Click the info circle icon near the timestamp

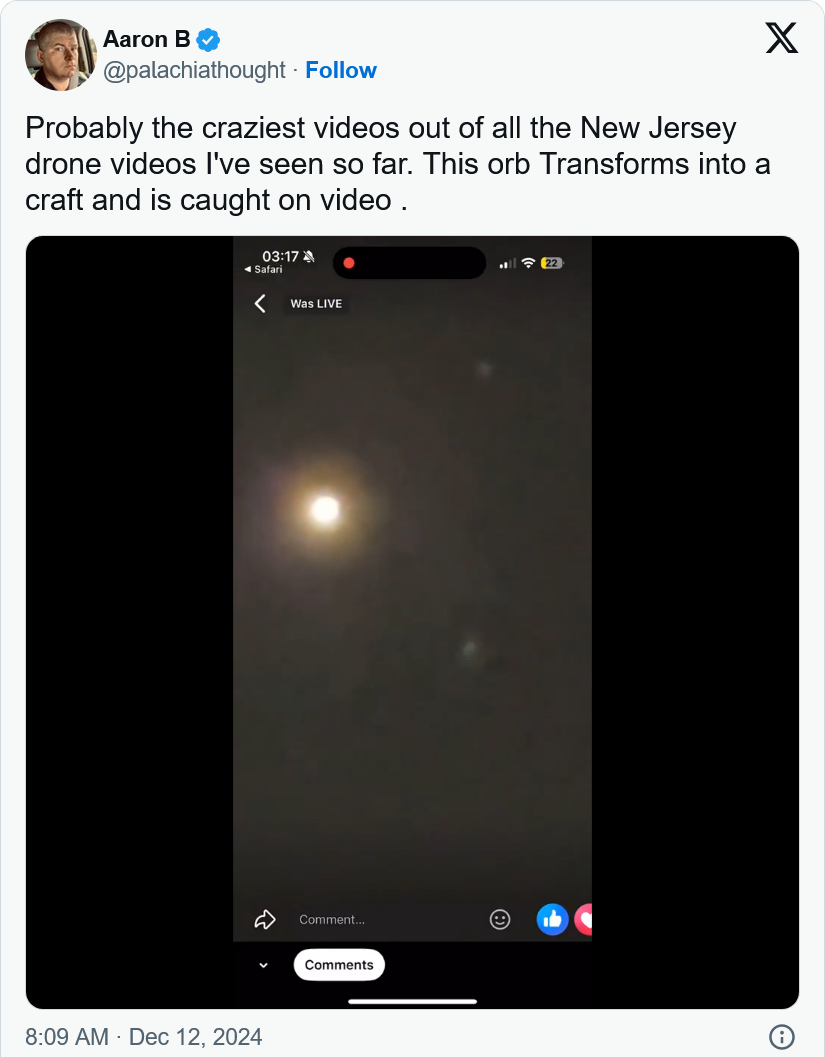click(782, 1037)
